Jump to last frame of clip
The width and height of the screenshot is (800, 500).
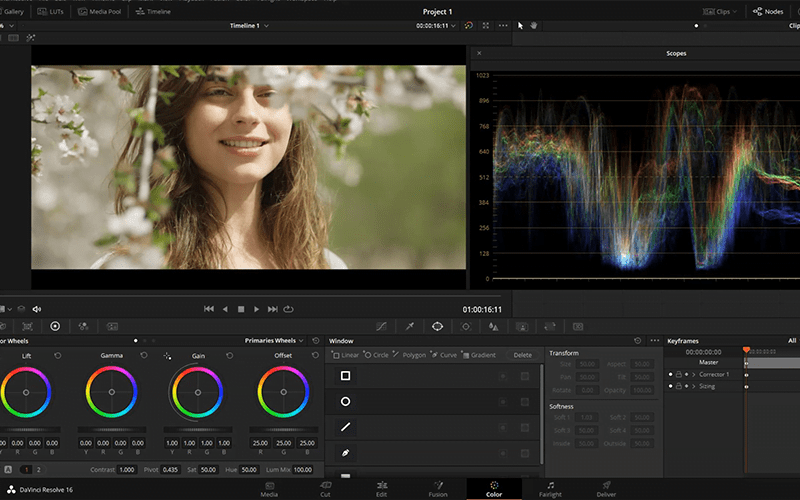(x=273, y=309)
